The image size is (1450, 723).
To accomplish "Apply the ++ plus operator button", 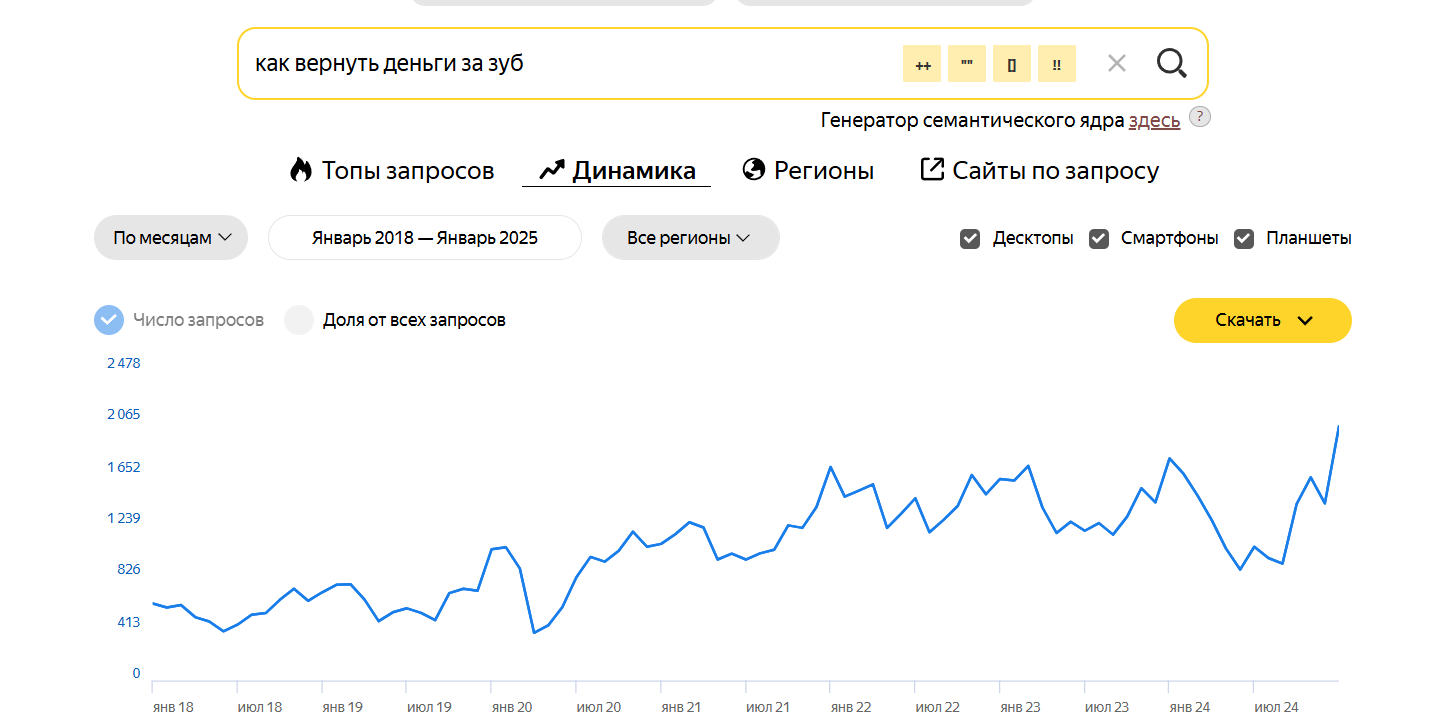I will tap(922, 64).
